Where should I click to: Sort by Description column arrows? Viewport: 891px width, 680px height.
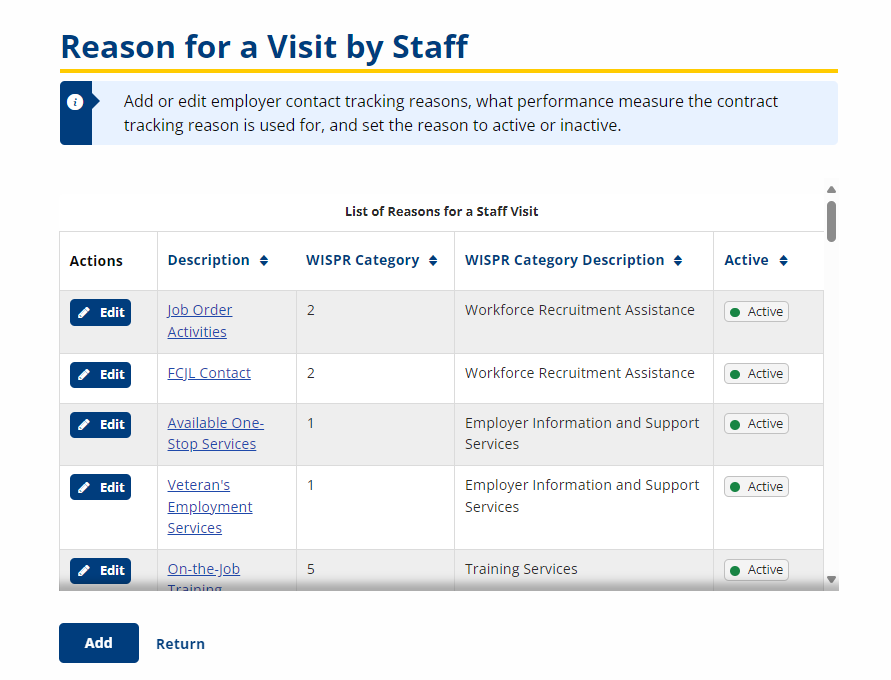(264, 261)
